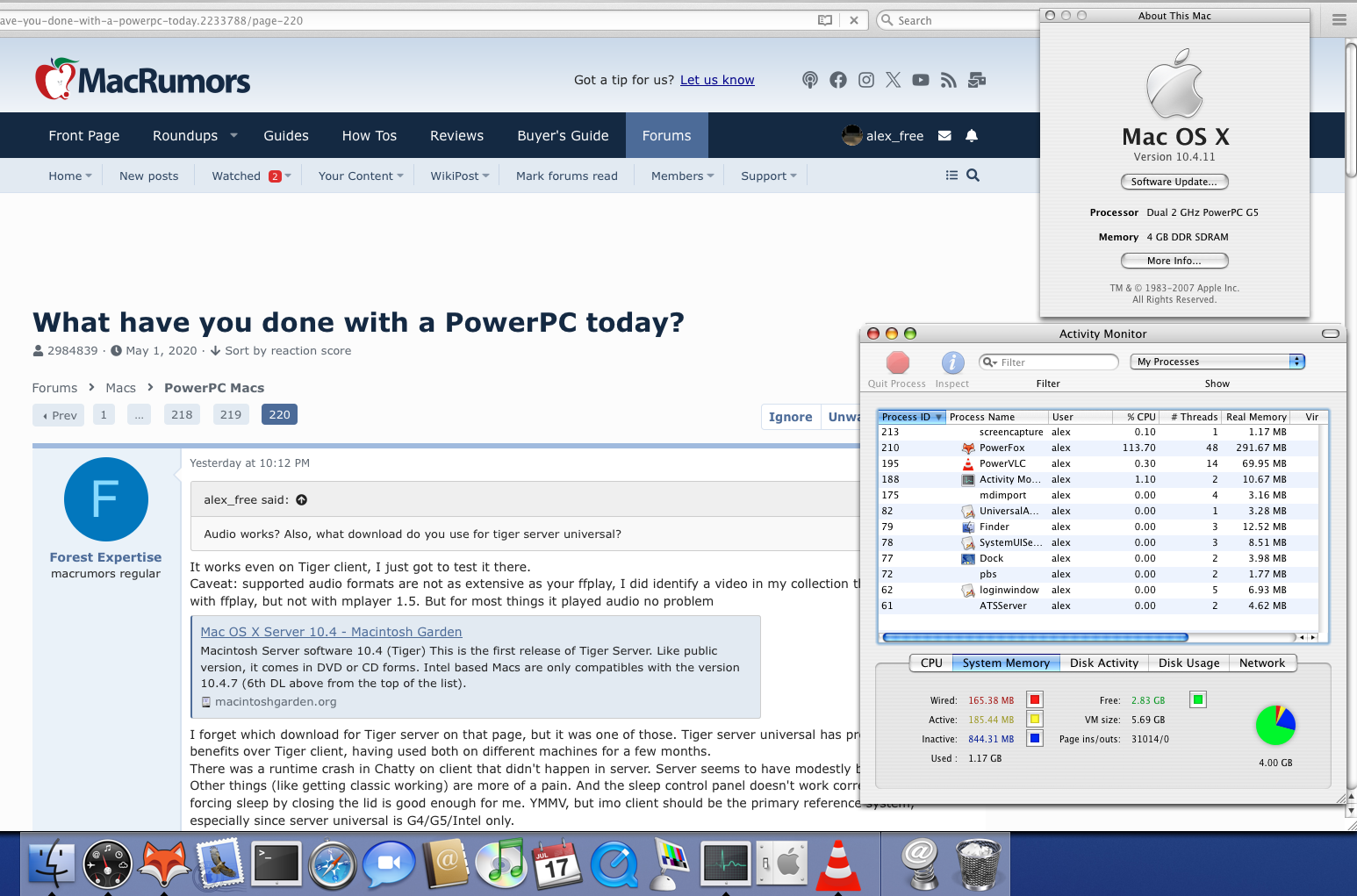Screen dimensions: 1357x896
Task: Click the newsletter icon in MacRumors header
Action: tap(977, 80)
